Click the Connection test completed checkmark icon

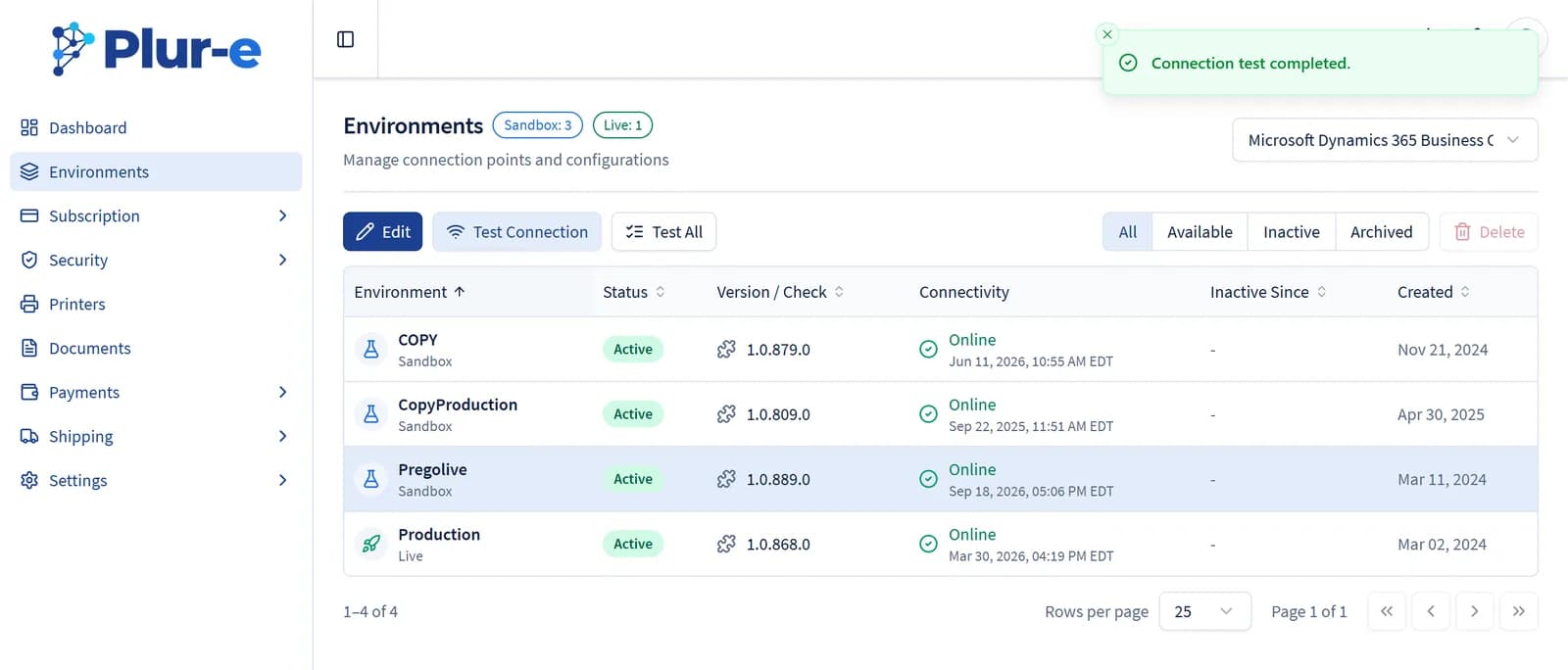coord(1128,63)
